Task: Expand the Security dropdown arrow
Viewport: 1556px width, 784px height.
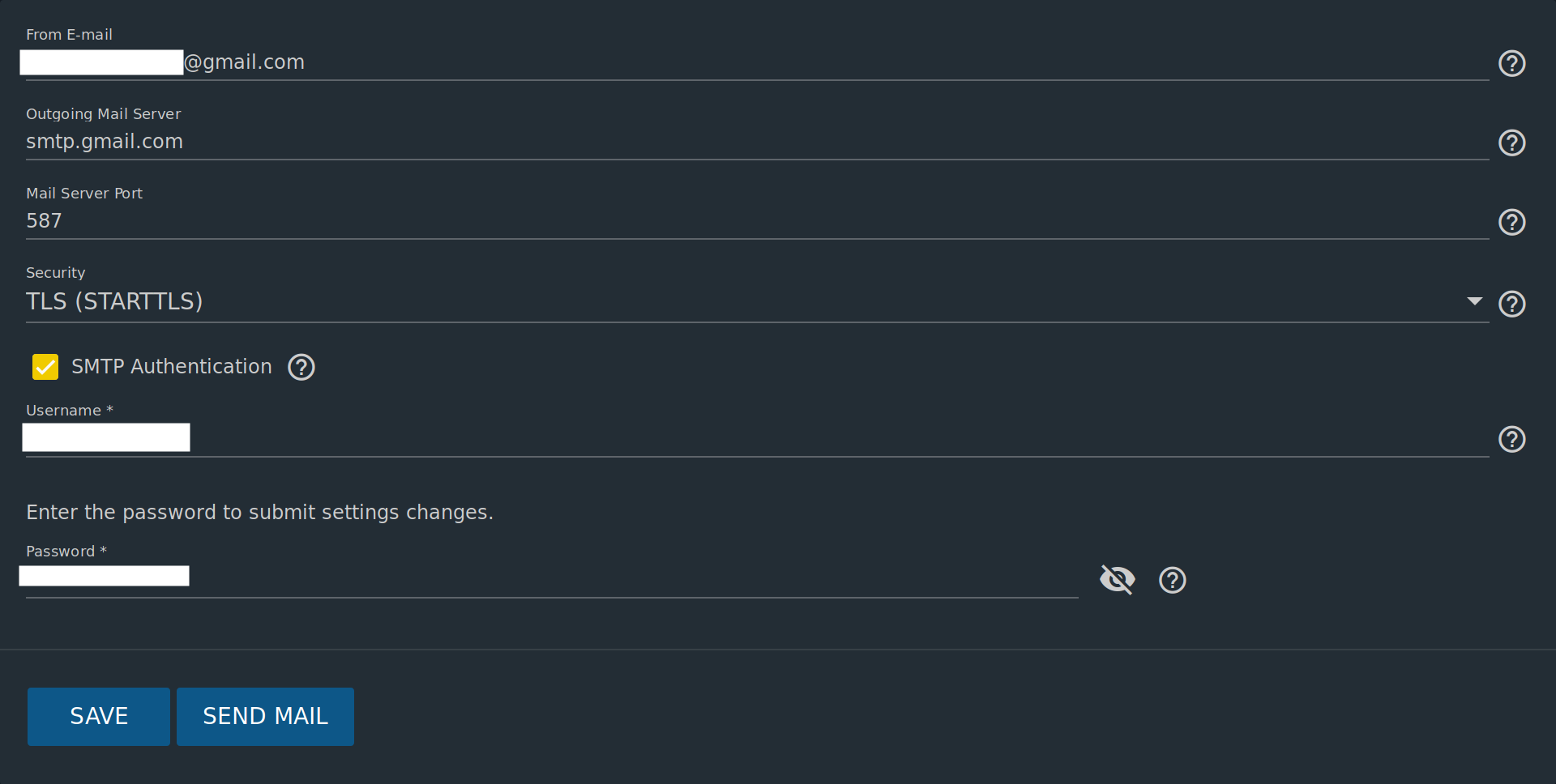Action: click(x=1474, y=301)
